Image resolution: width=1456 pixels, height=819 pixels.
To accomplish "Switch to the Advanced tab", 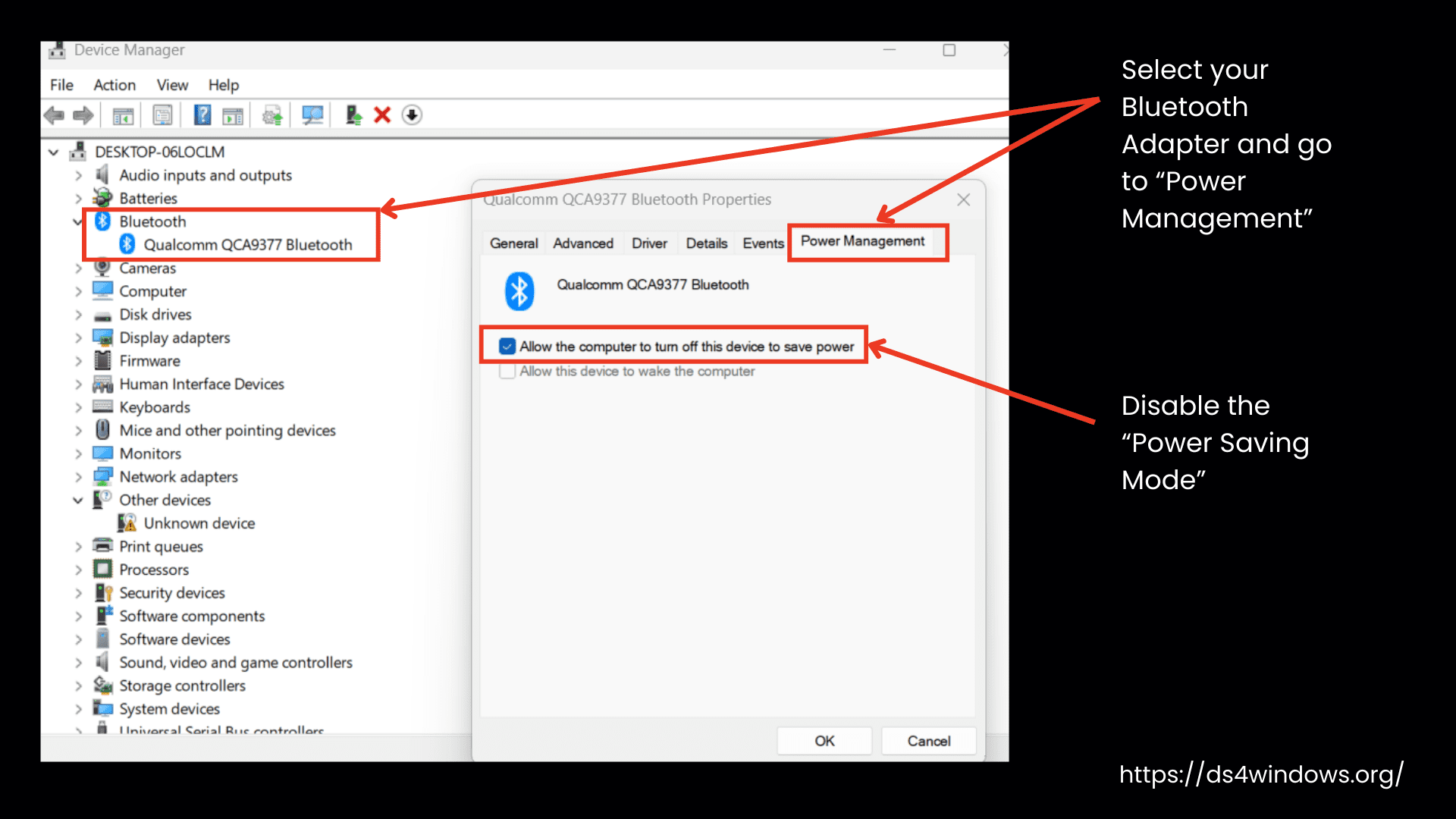I will click(x=583, y=243).
